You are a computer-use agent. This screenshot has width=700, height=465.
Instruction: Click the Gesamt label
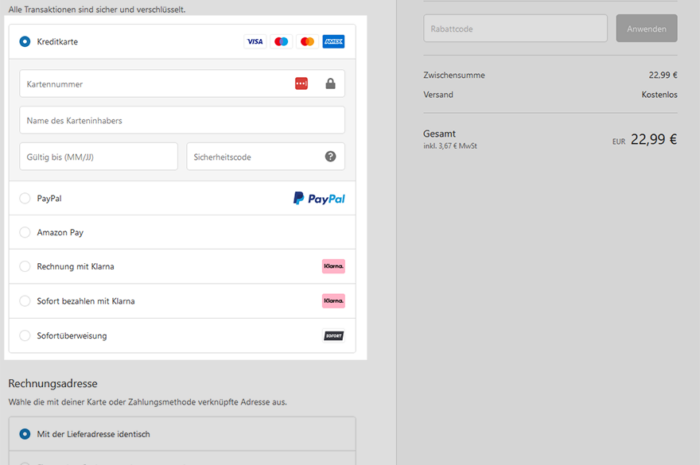(439, 133)
